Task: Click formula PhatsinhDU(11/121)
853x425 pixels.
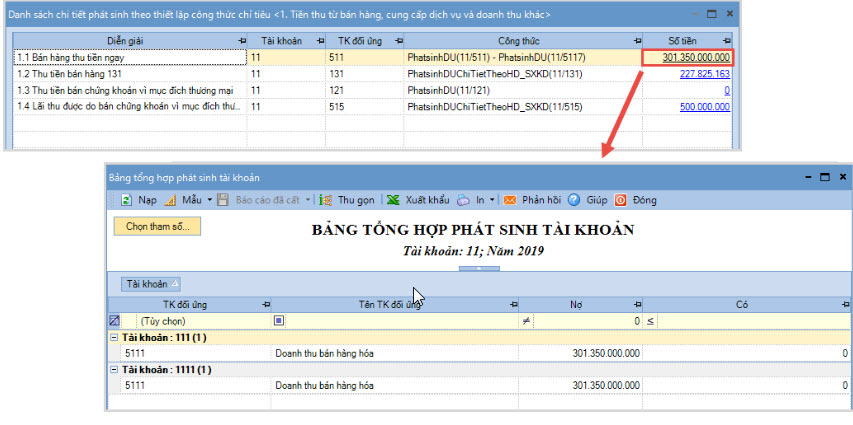Action: tap(448, 90)
